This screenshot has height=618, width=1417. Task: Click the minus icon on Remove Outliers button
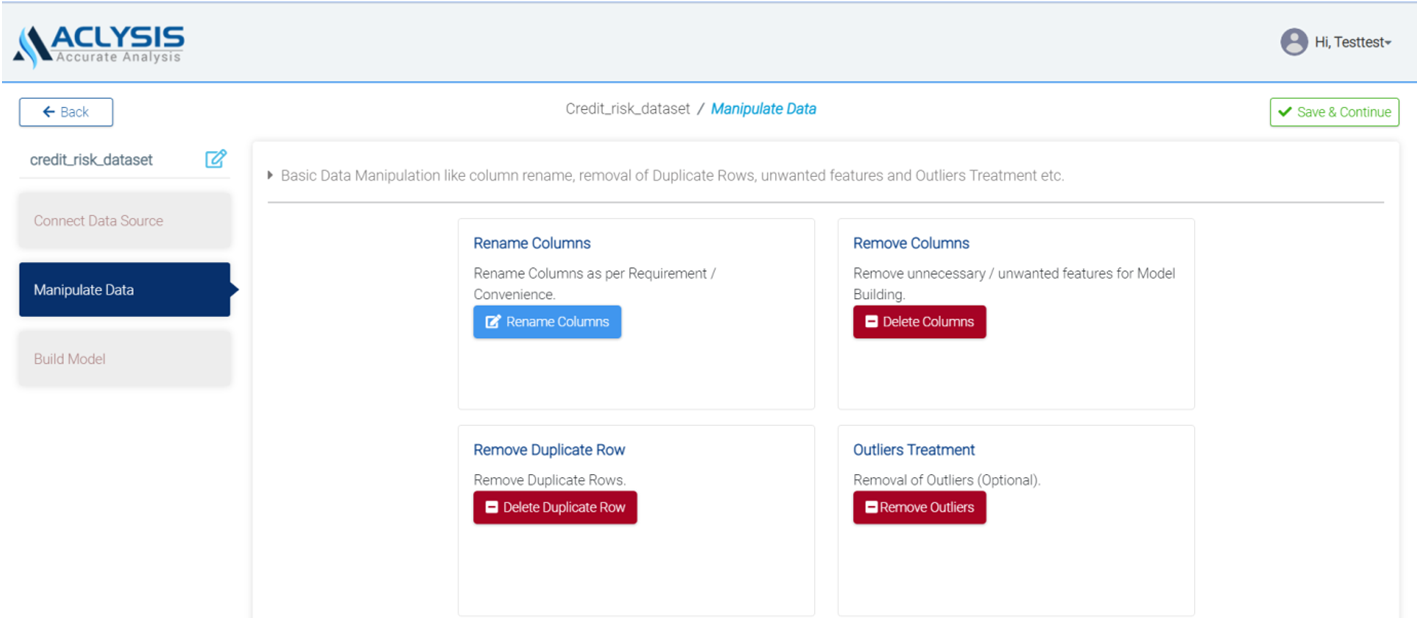coord(871,508)
